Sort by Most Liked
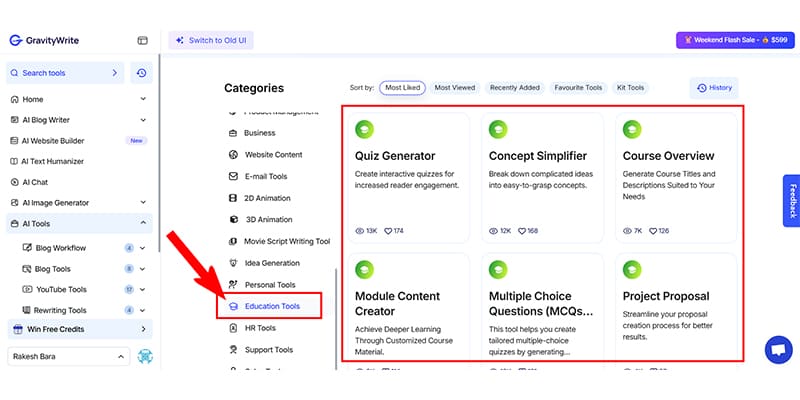The width and height of the screenshot is (800, 400). pyautogui.click(x=403, y=88)
